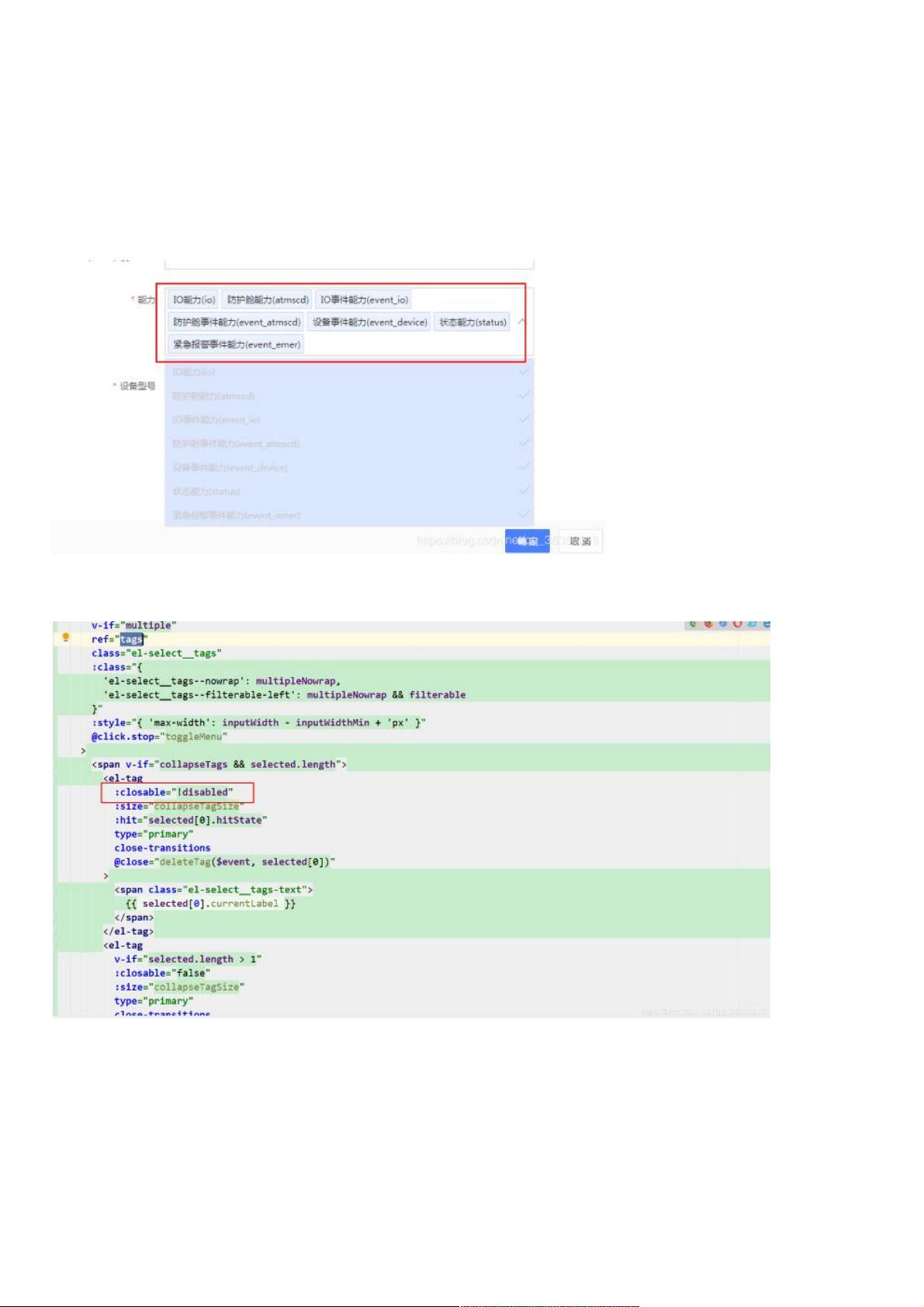924x1307 pixels.
Task: Click the </el-tag> closing tag line
Action: pos(128,932)
